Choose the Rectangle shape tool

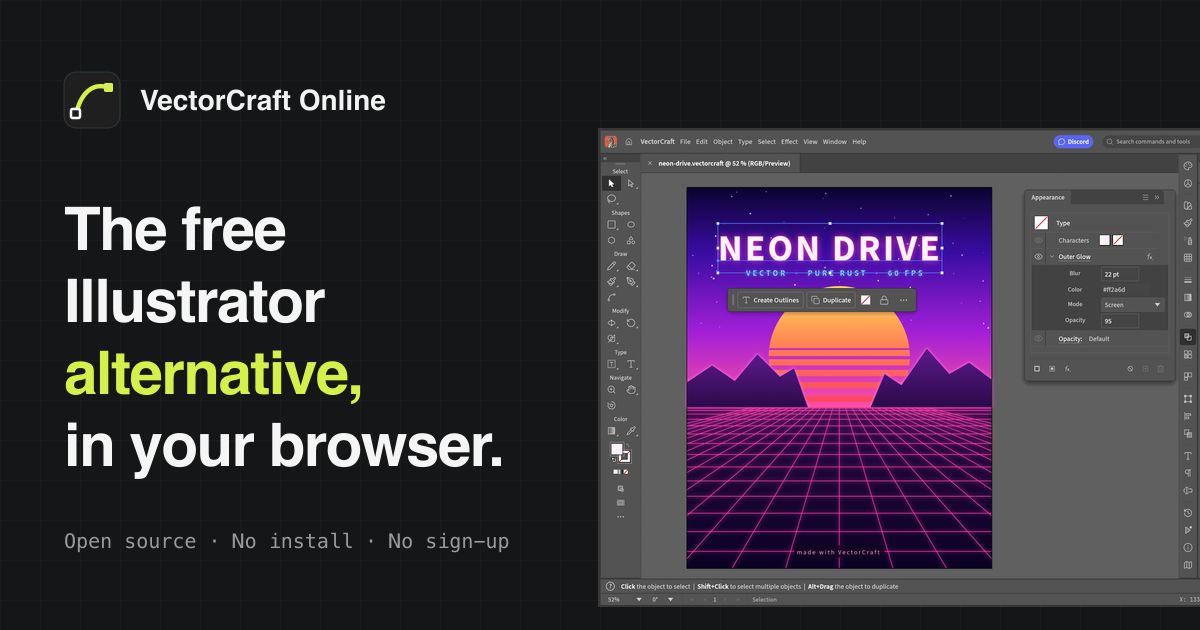tap(612, 225)
